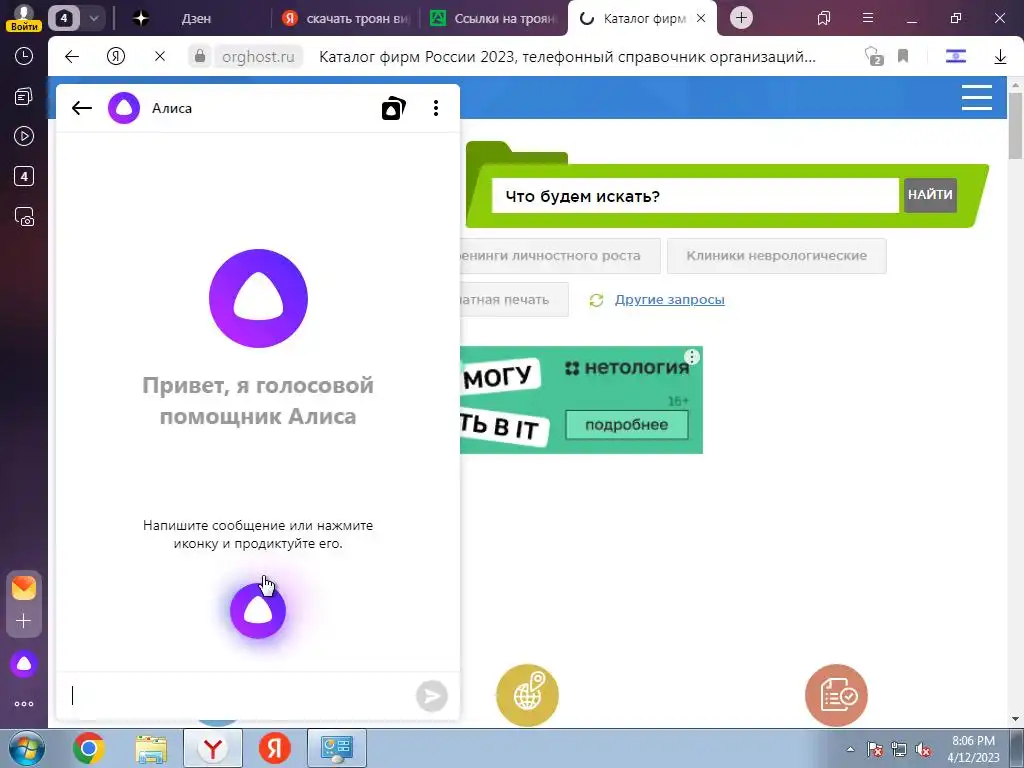Click the large Alice logo
Screen dimensions: 1024x768
(x=258, y=298)
